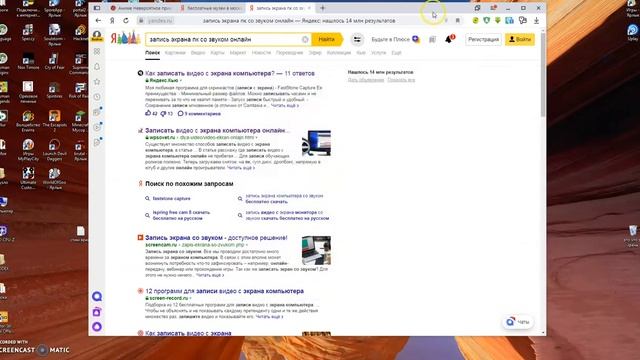Open Speccy desktop shortcut
This screenshot has width=640, height=360.
[x=28, y=33]
